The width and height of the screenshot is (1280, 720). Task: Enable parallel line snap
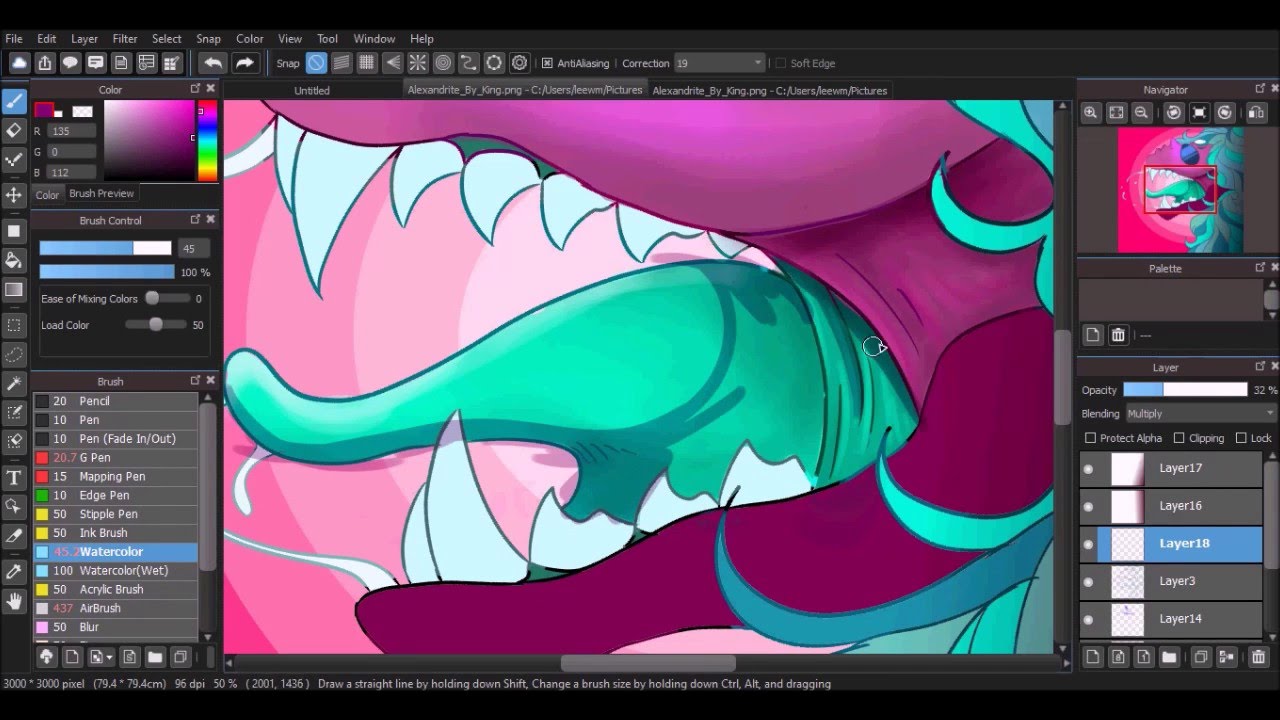point(342,63)
